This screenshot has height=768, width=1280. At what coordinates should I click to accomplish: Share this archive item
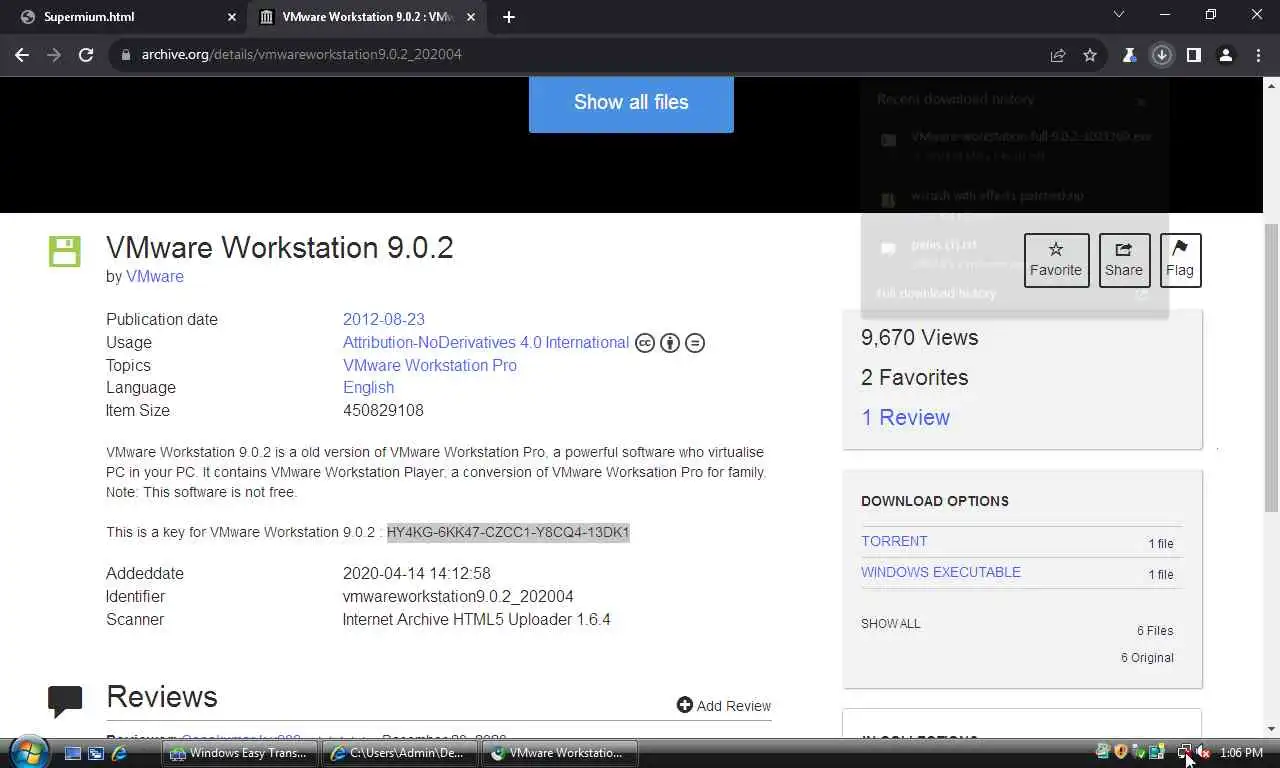[1124, 260]
